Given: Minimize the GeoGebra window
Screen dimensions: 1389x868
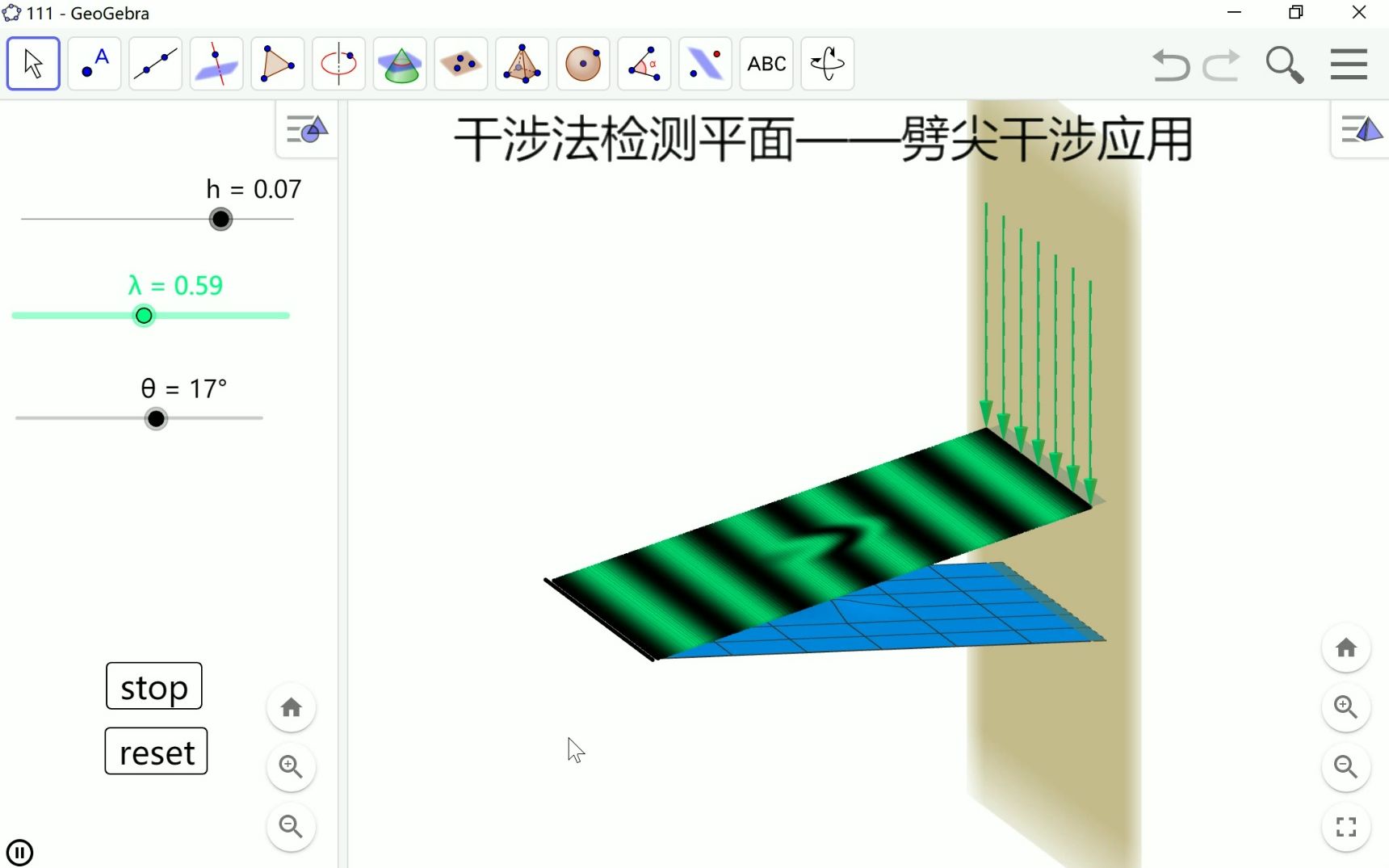Looking at the screenshot, I should [1234, 12].
